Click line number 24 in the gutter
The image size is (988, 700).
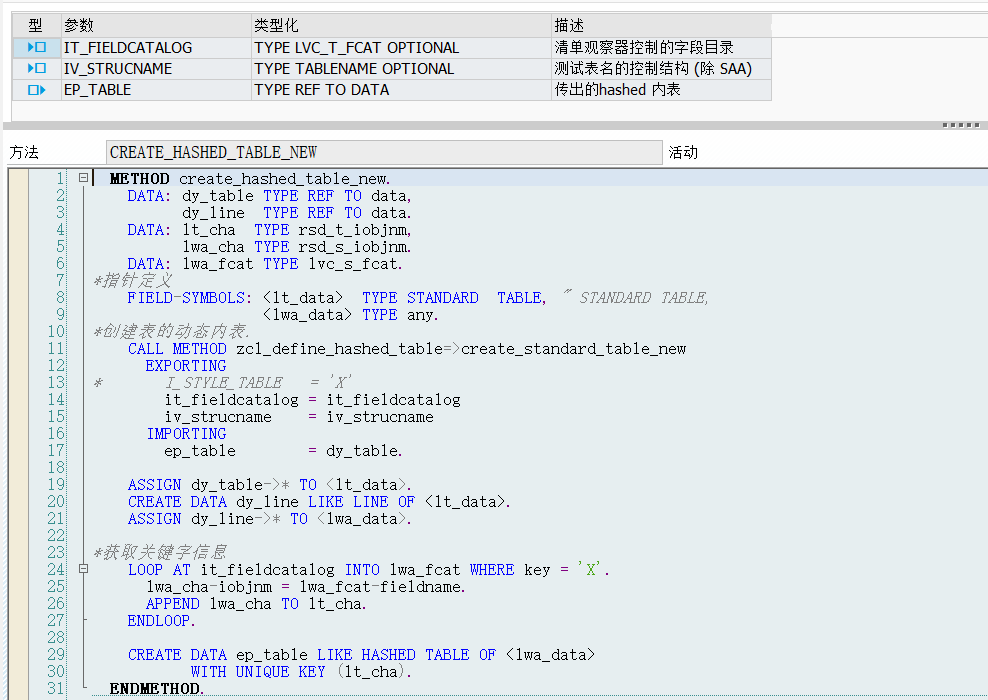coord(56,569)
